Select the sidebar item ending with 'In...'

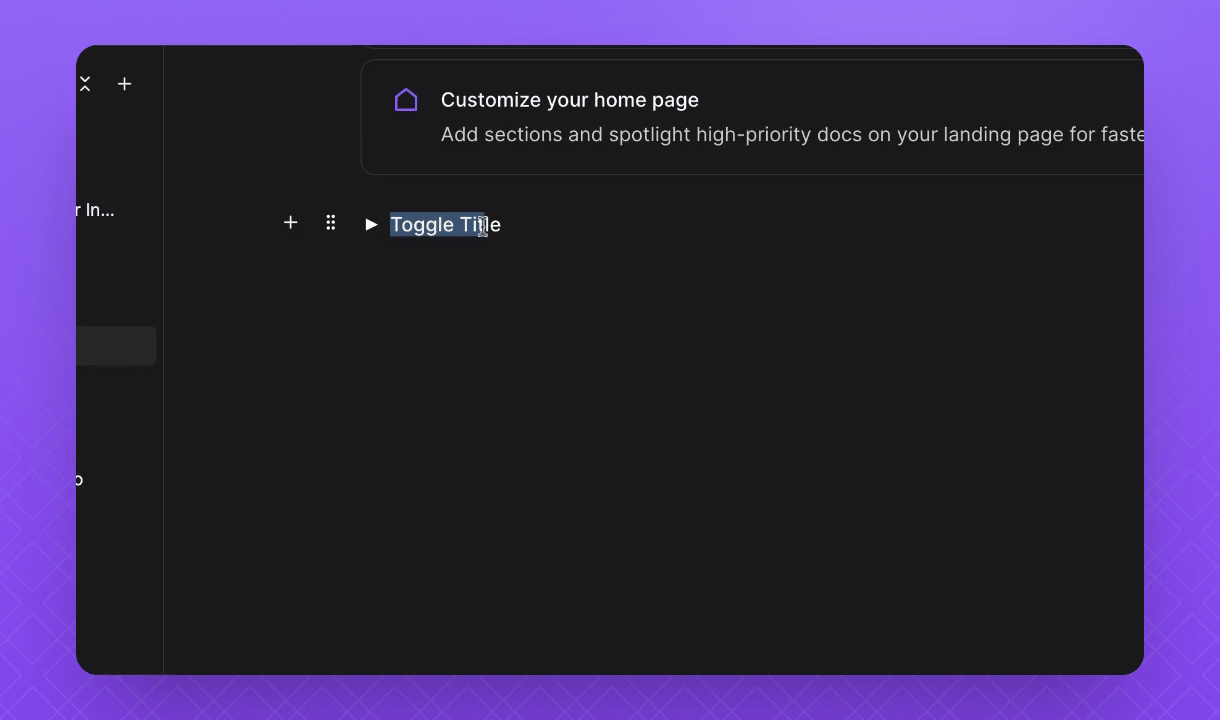tap(98, 210)
